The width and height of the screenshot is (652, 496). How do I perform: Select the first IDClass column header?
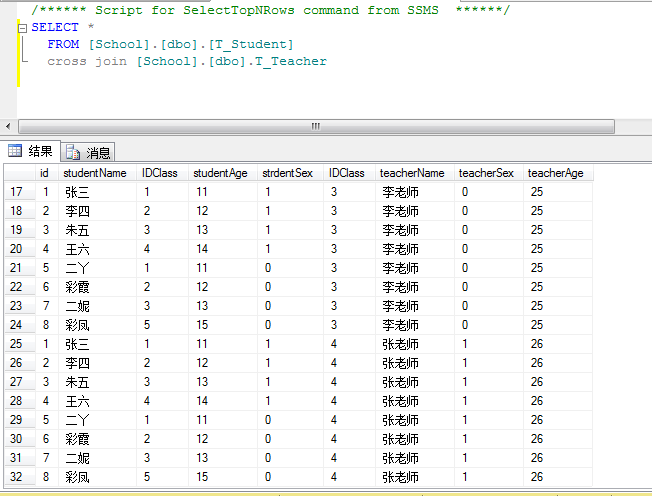point(162,173)
